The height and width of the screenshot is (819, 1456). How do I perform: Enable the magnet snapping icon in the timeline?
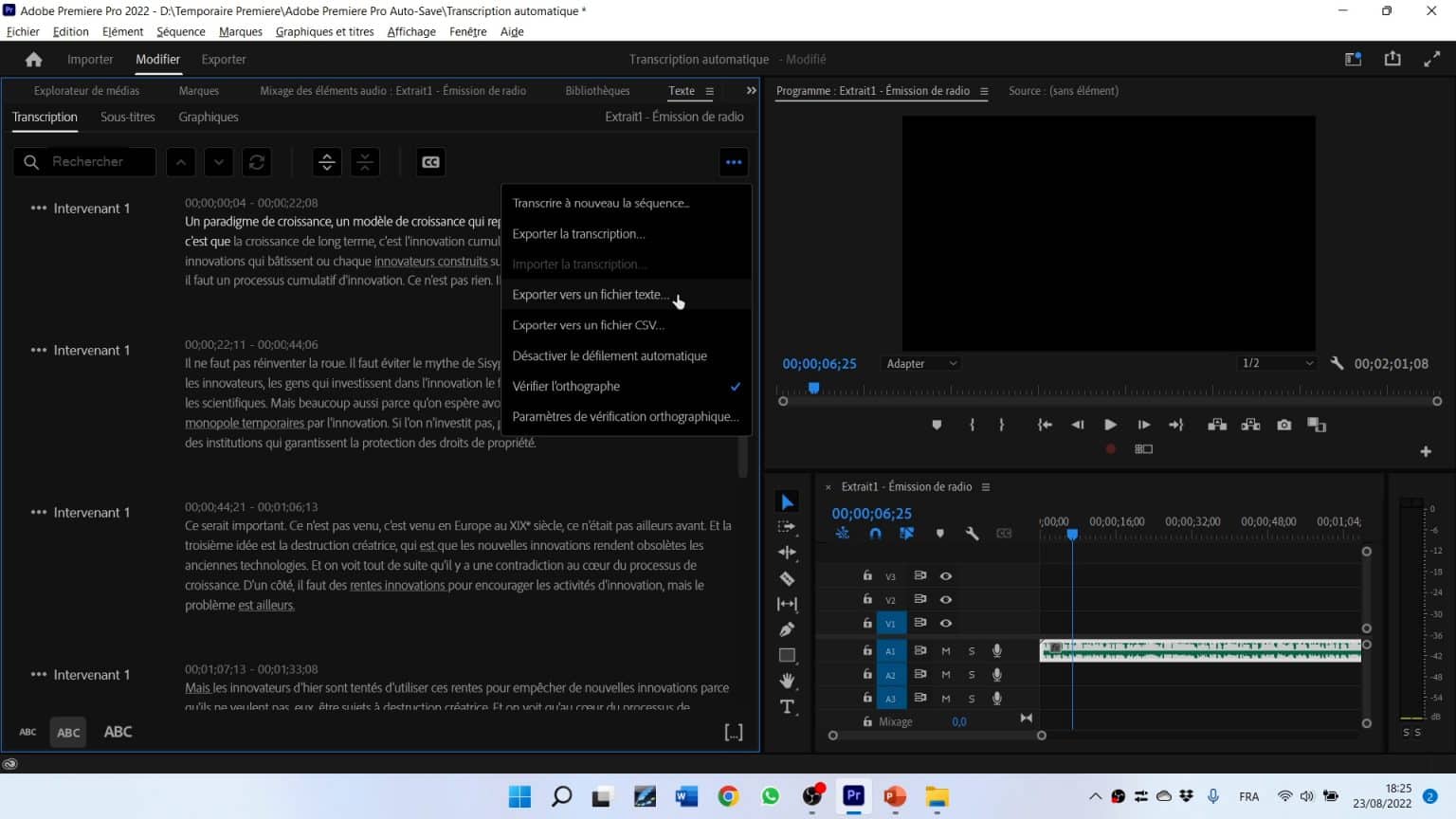point(875,533)
